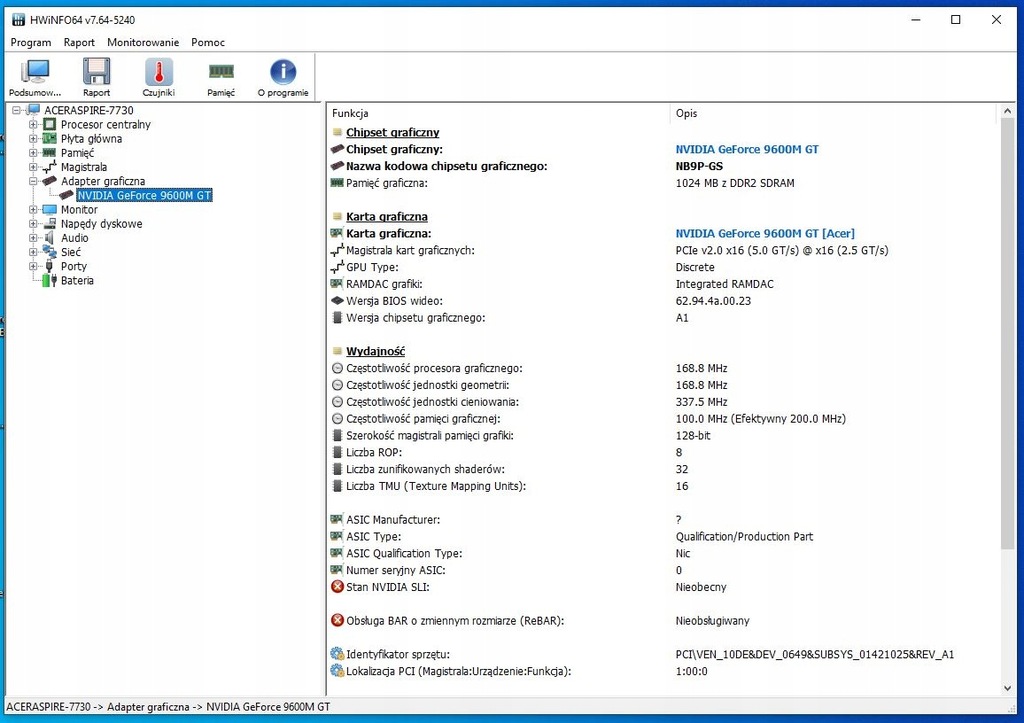Click the Liczba zunifikowanych shaderów row
This screenshot has width=1024, height=723.
point(662,469)
